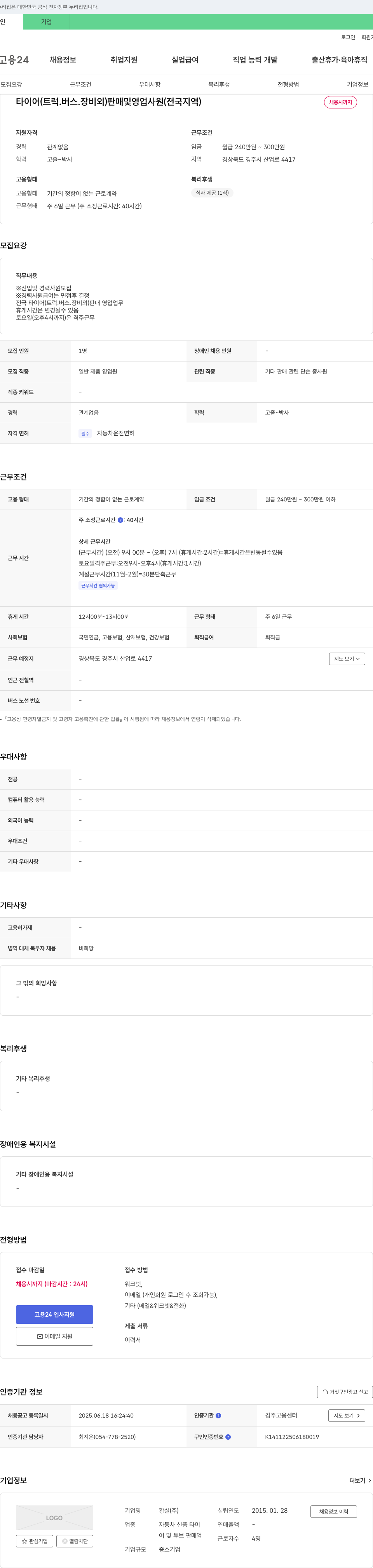Jump to the 근무조건 section tab

pyautogui.click(x=80, y=85)
